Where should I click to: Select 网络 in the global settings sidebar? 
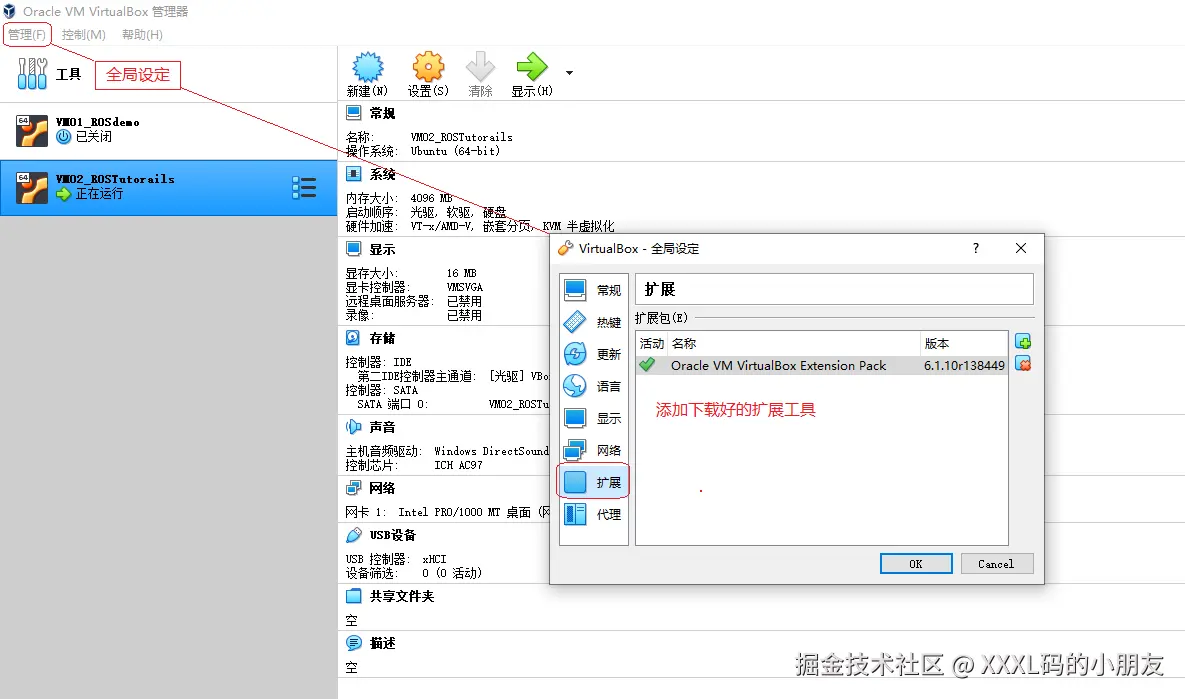[594, 450]
